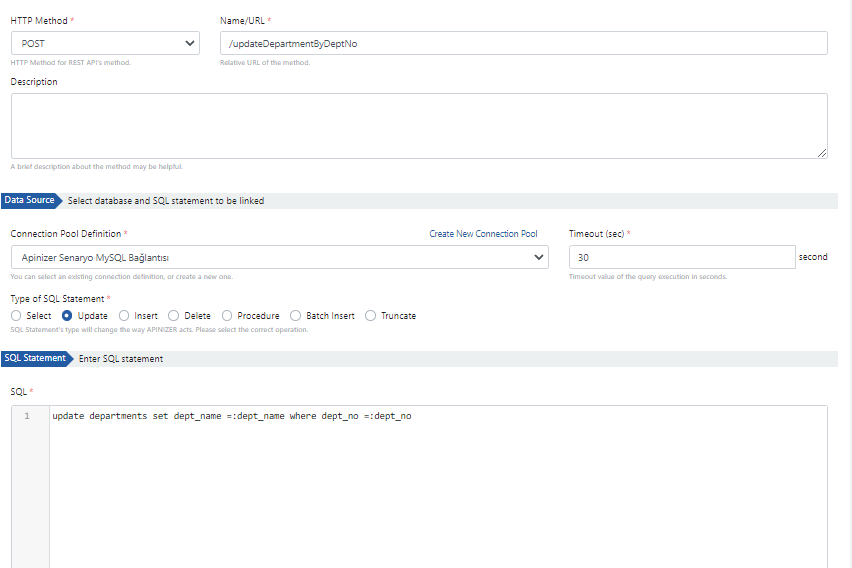Choose the Delete radio option

(x=174, y=316)
